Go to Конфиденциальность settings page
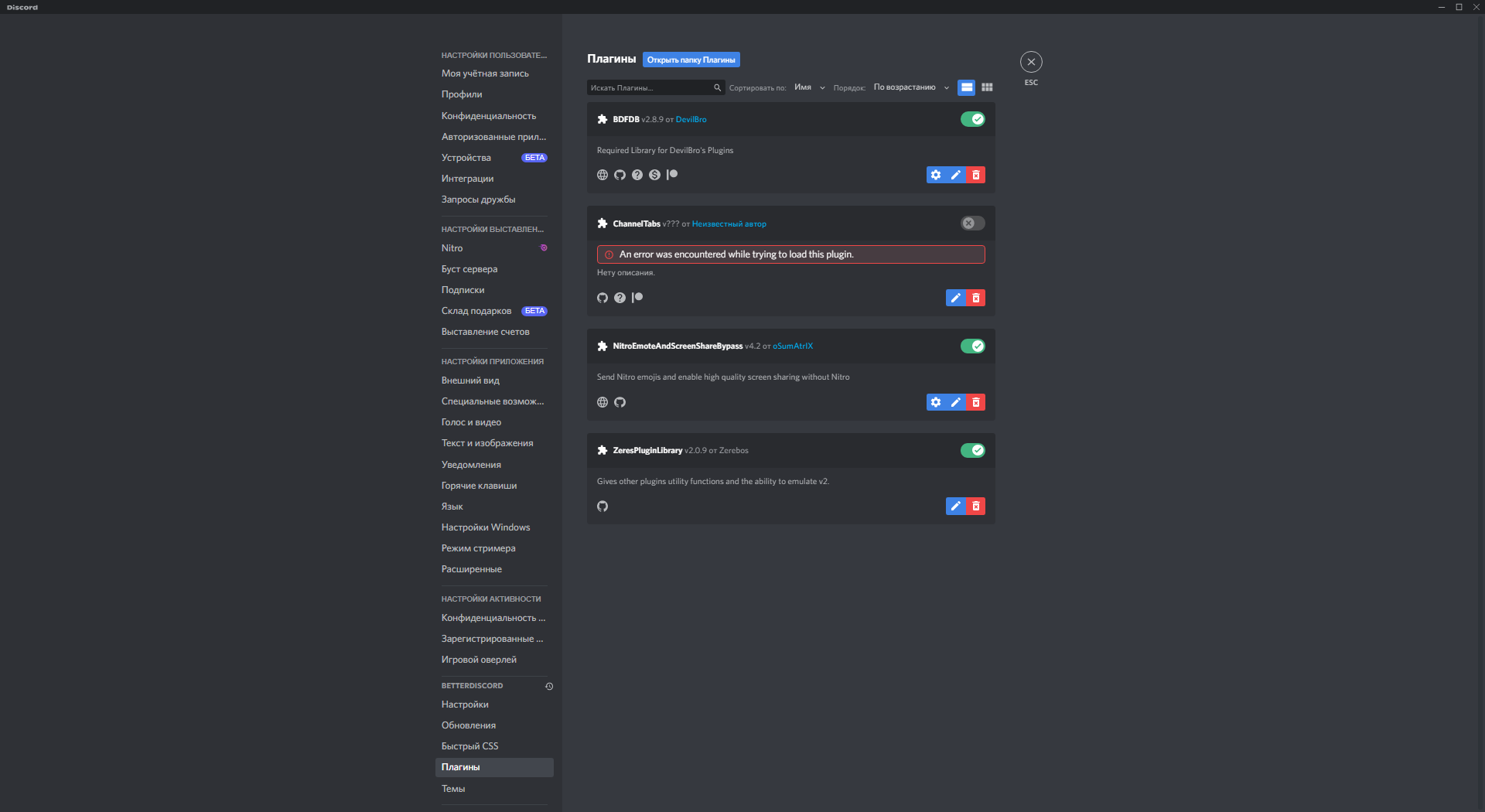 [x=494, y=116]
